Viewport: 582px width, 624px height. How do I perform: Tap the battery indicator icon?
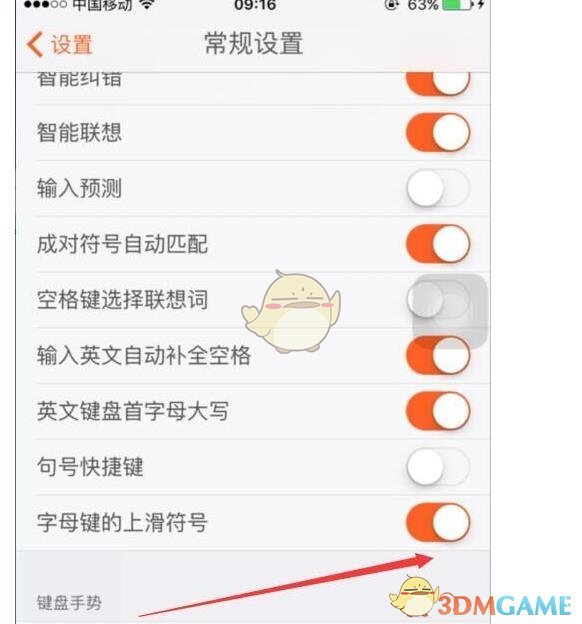click(x=457, y=5)
